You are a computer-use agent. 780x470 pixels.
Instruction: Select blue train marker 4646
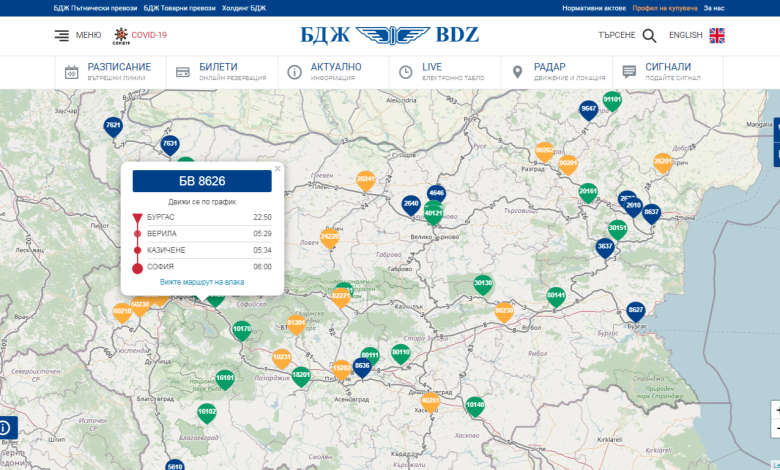(x=436, y=193)
